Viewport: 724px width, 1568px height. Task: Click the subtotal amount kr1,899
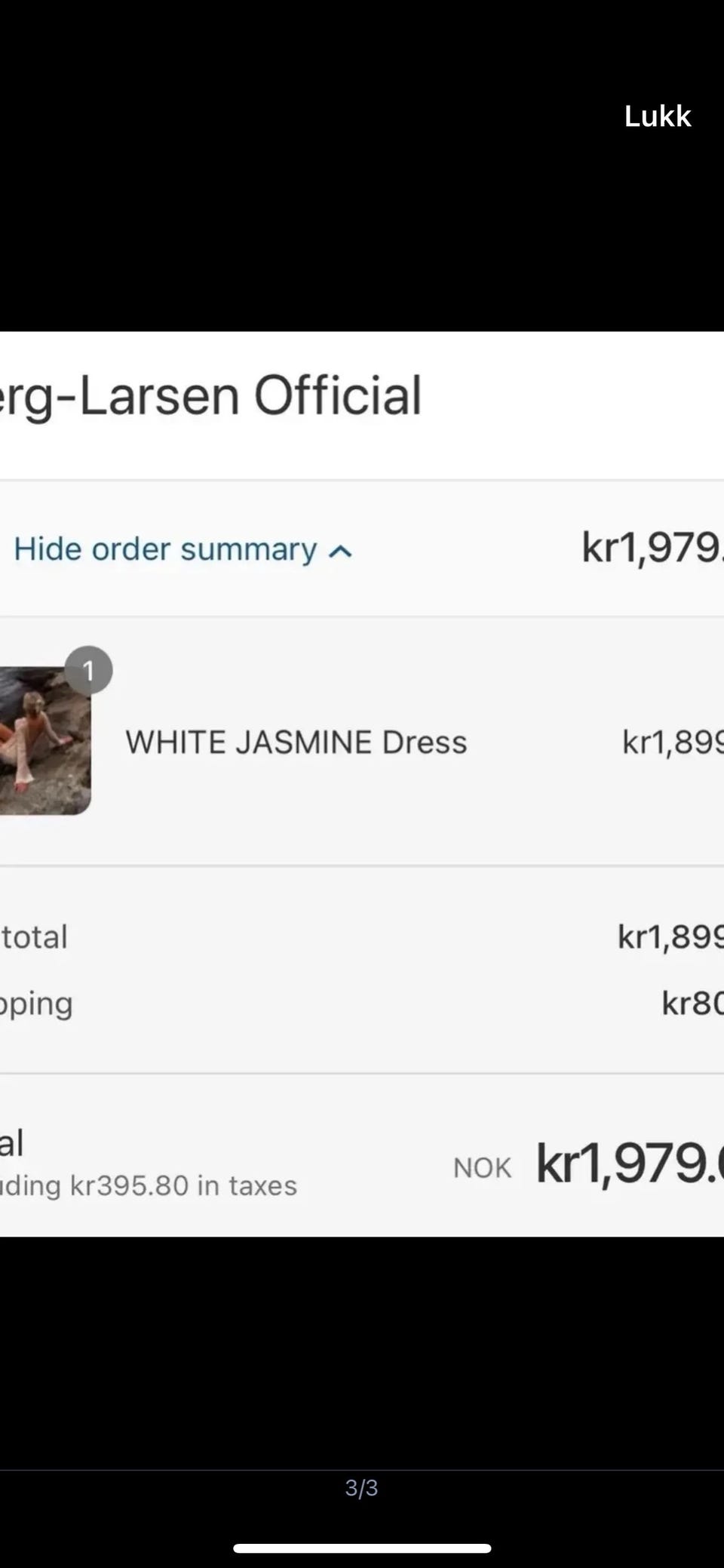(670, 937)
